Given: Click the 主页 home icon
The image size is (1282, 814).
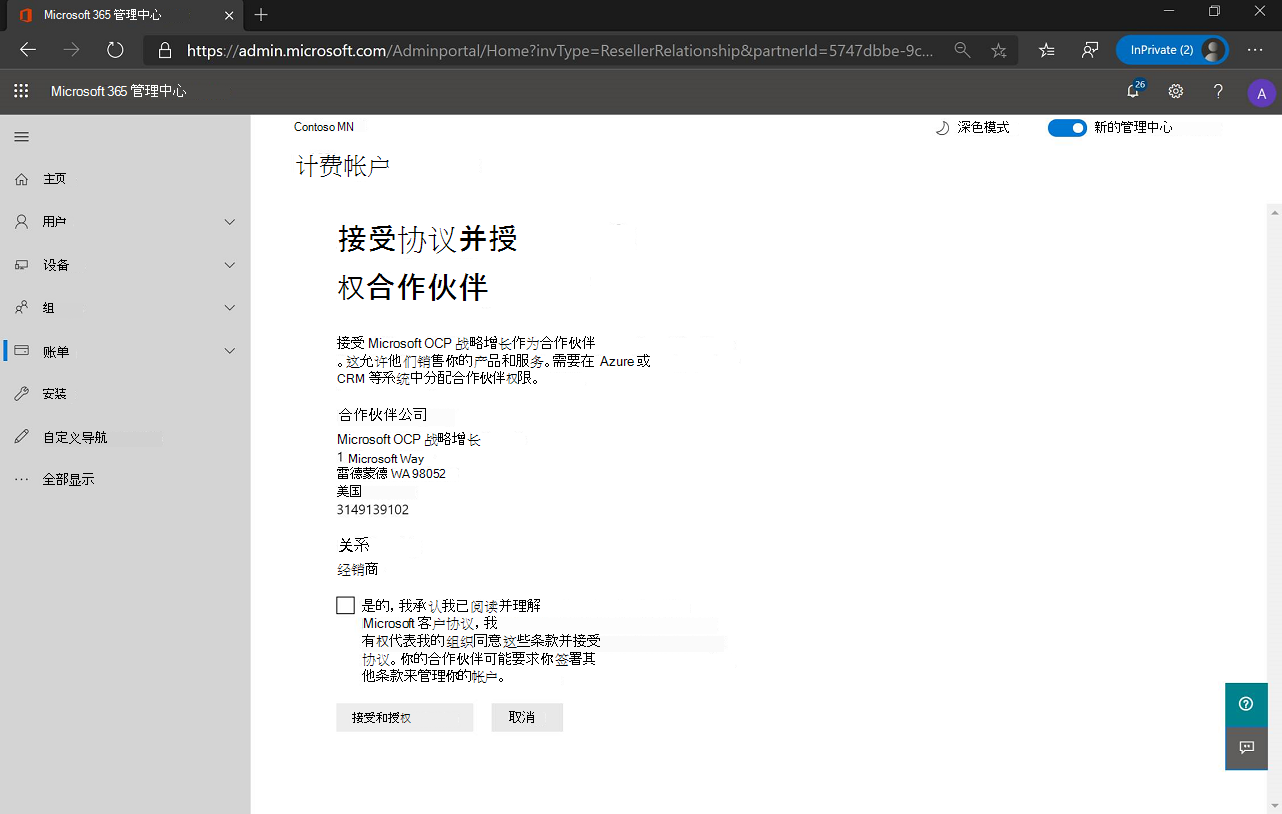Looking at the screenshot, I should [x=21, y=179].
